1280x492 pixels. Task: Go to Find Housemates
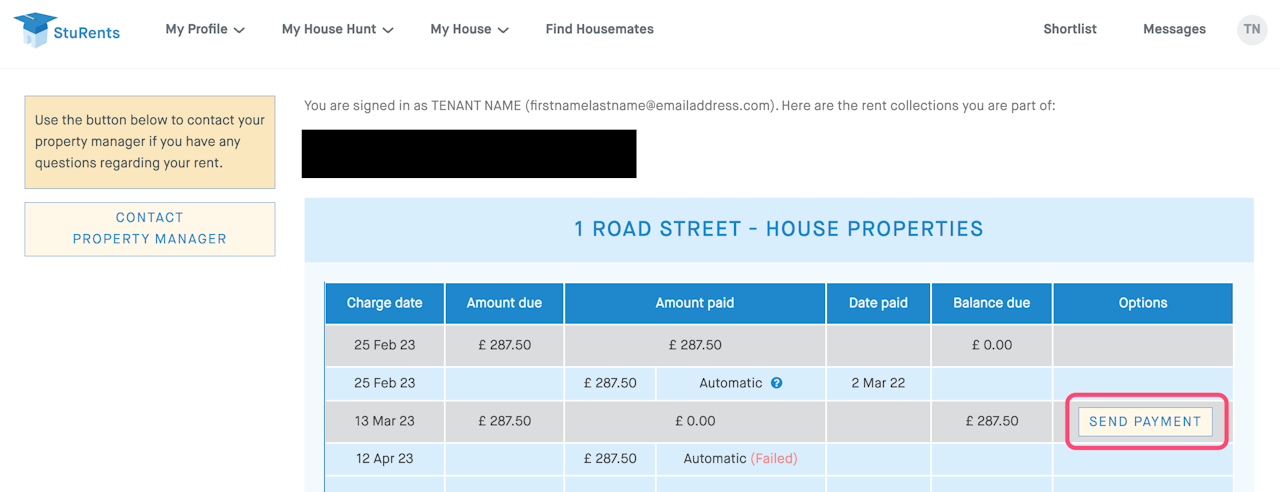click(x=599, y=30)
